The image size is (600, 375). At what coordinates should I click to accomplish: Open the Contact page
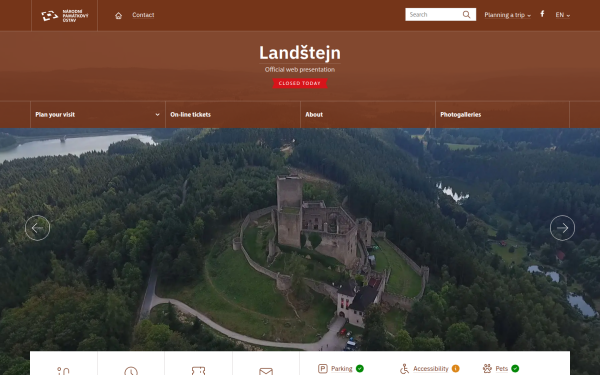[x=143, y=15]
